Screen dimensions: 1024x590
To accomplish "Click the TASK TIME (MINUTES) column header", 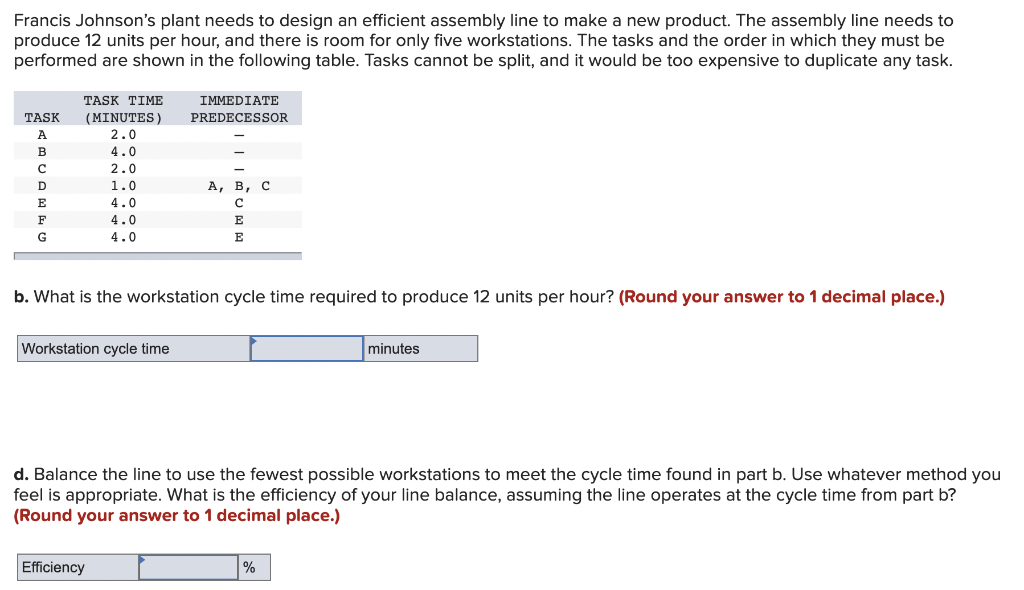I will (x=123, y=109).
